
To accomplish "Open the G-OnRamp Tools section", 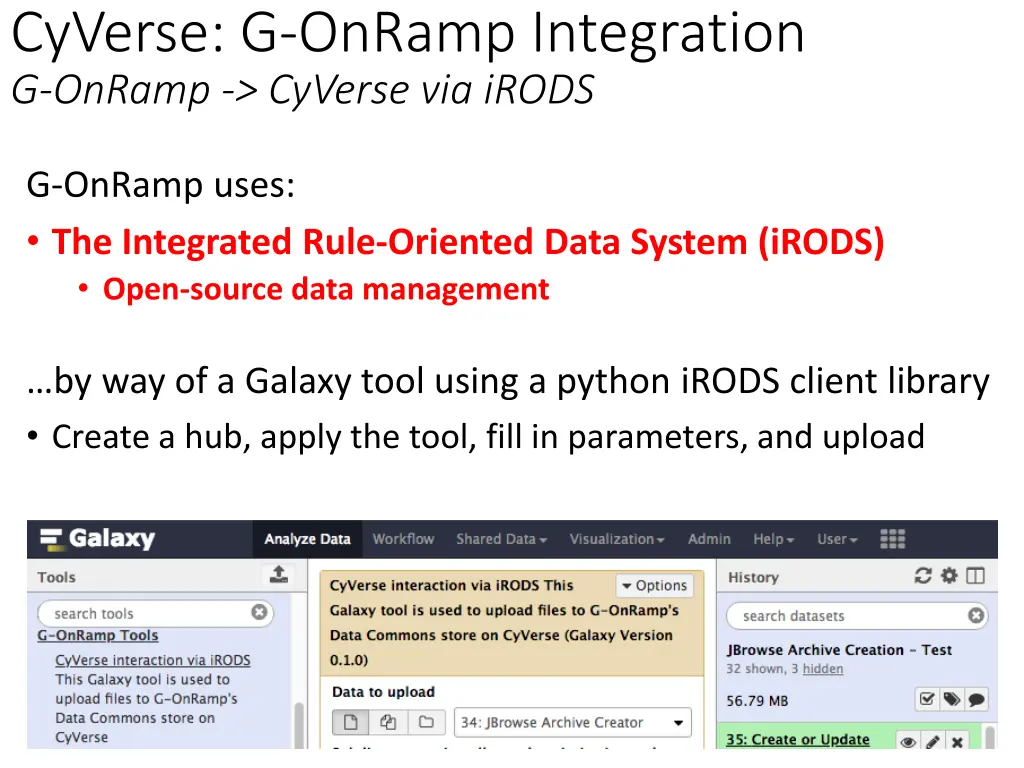I will coord(97,635).
